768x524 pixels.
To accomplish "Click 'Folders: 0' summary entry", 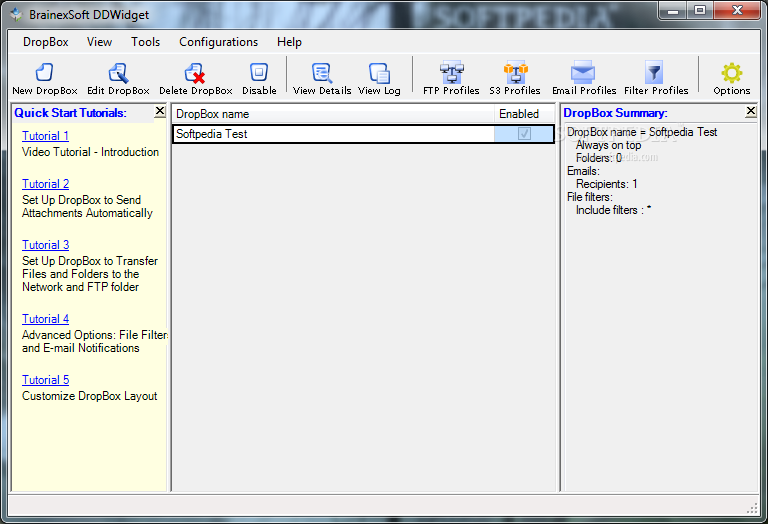I will click(599, 158).
